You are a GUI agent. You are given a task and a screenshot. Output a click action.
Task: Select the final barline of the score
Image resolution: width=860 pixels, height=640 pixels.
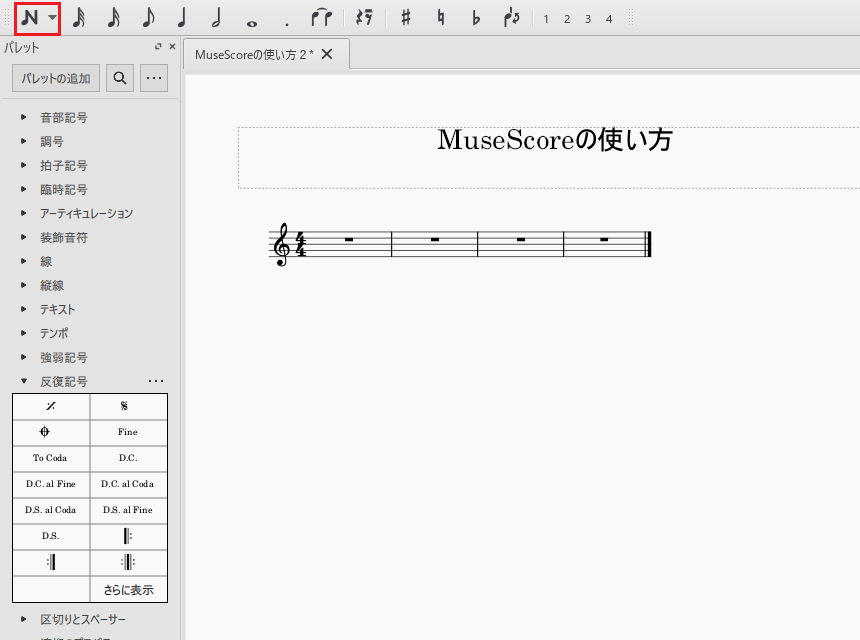[x=648, y=244]
